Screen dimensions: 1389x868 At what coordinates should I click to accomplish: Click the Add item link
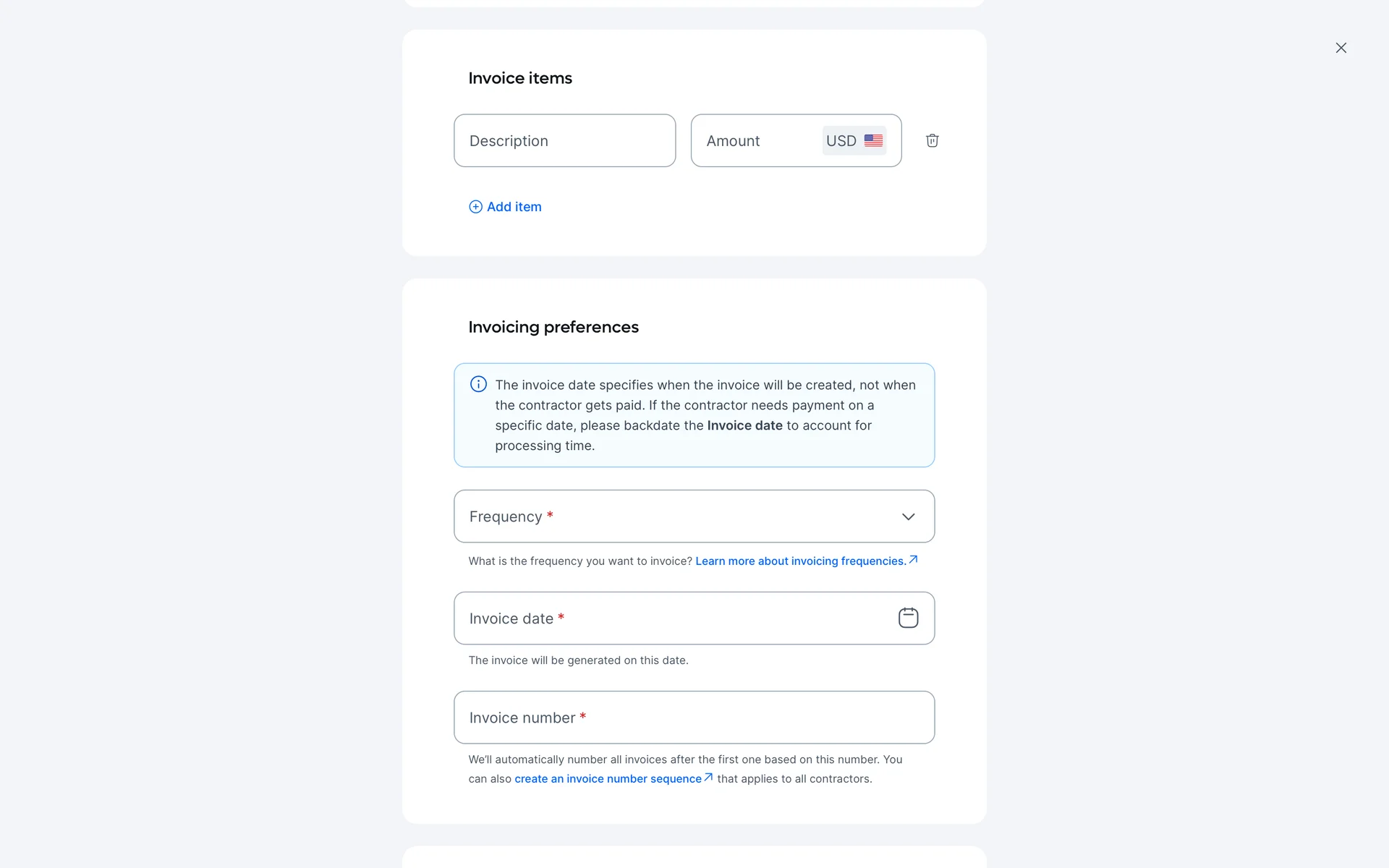(514, 207)
